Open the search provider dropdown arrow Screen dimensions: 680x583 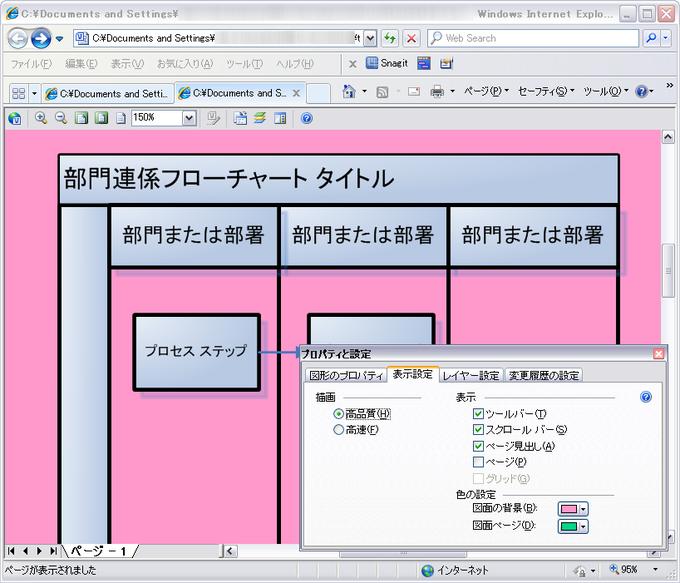pos(666,38)
